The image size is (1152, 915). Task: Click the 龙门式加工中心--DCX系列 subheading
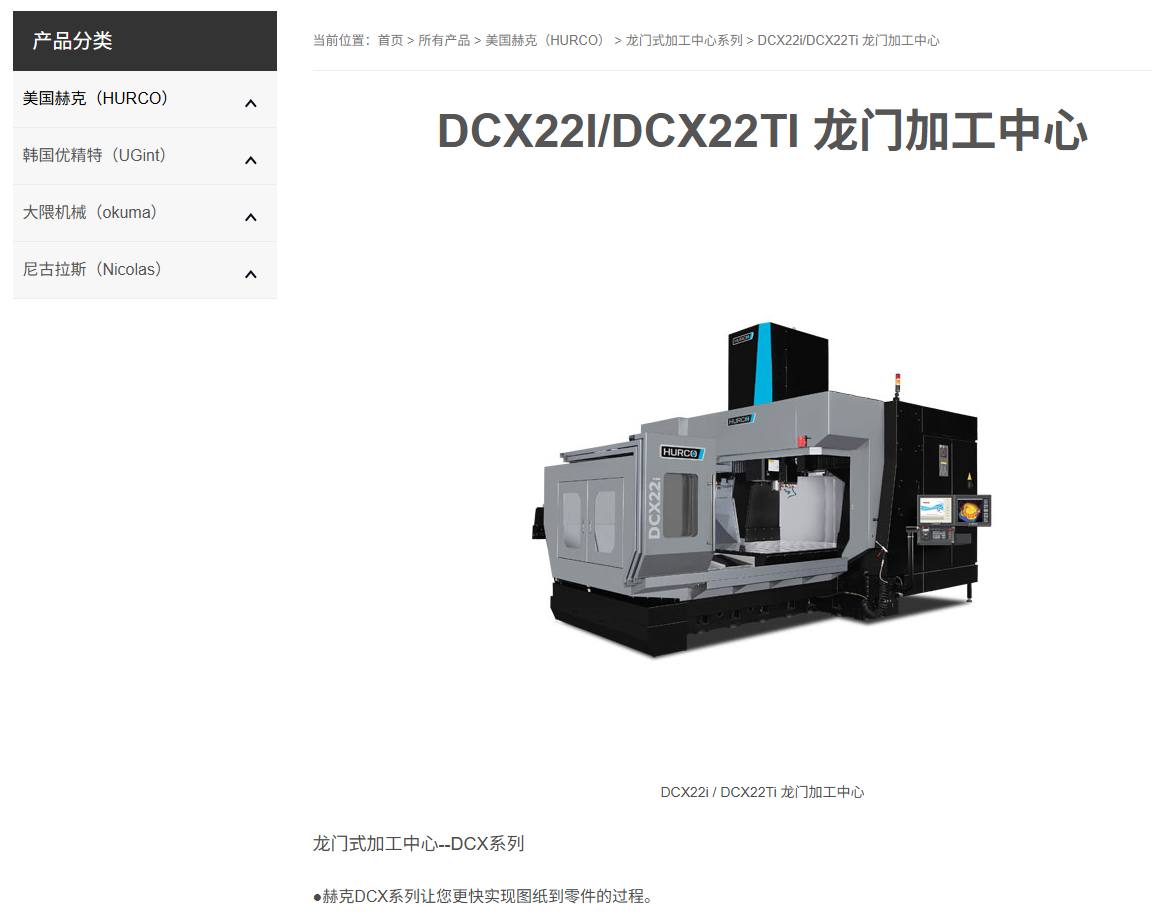[x=419, y=844]
